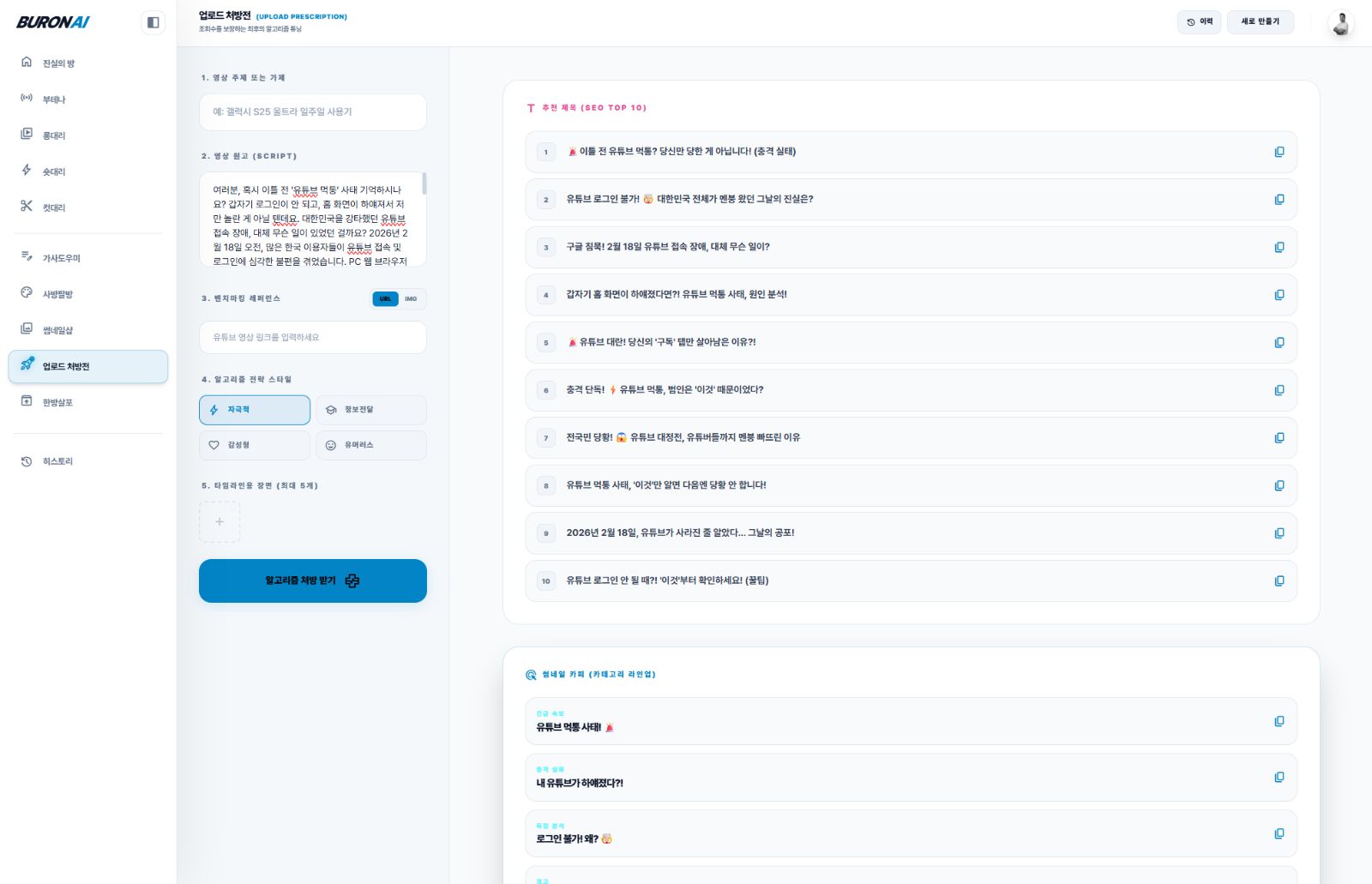1372x884 pixels.
Task: Add a timeline scene with the plus box
Action: tap(220, 522)
